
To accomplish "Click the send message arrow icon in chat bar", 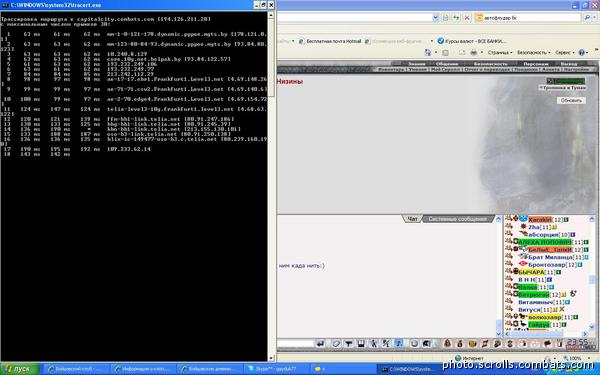I will tap(320, 344).
